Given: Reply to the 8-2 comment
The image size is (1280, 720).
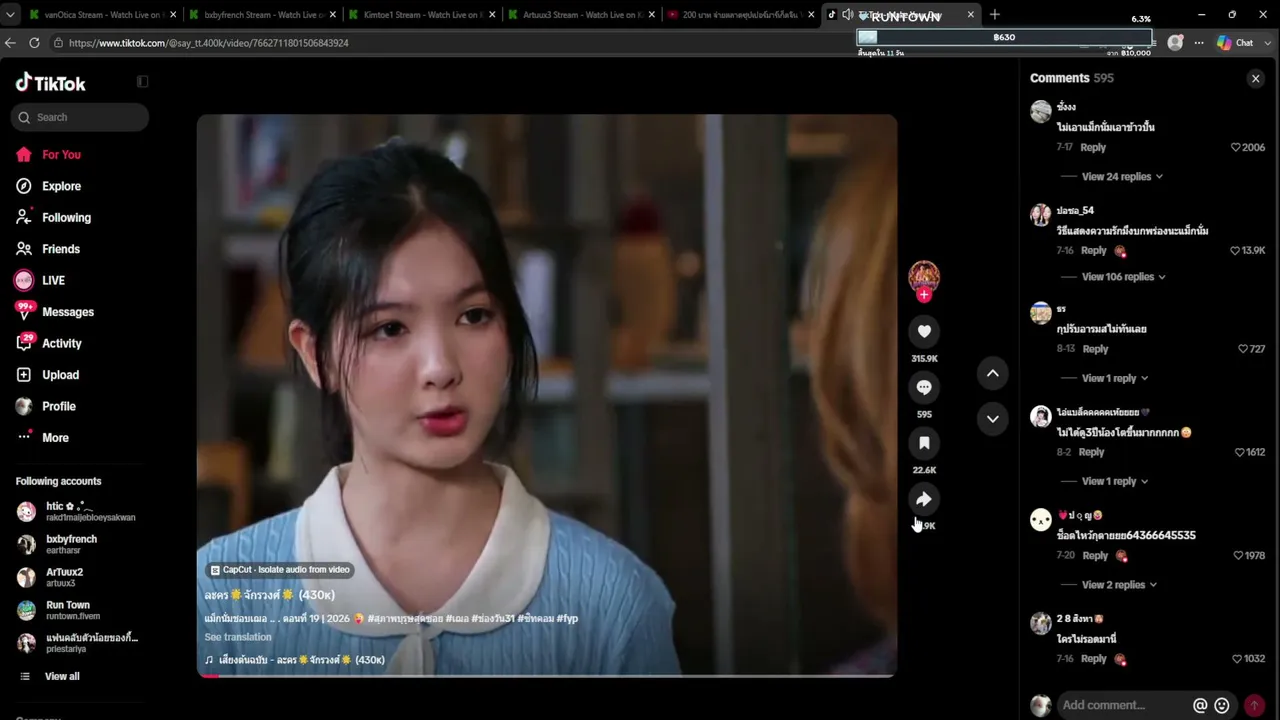Looking at the screenshot, I should pos(1091,452).
